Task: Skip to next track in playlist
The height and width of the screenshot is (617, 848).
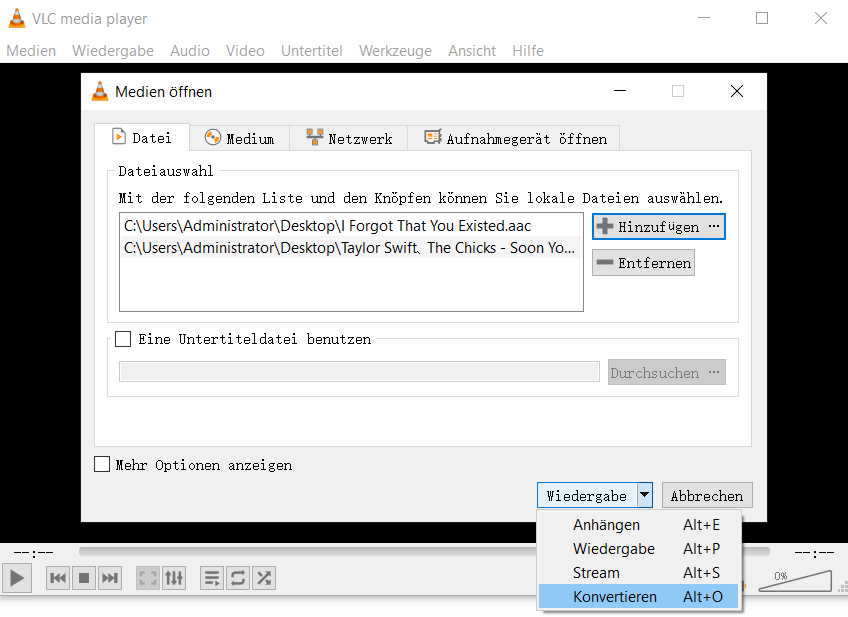Action: pyautogui.click(x=110, y=578)
